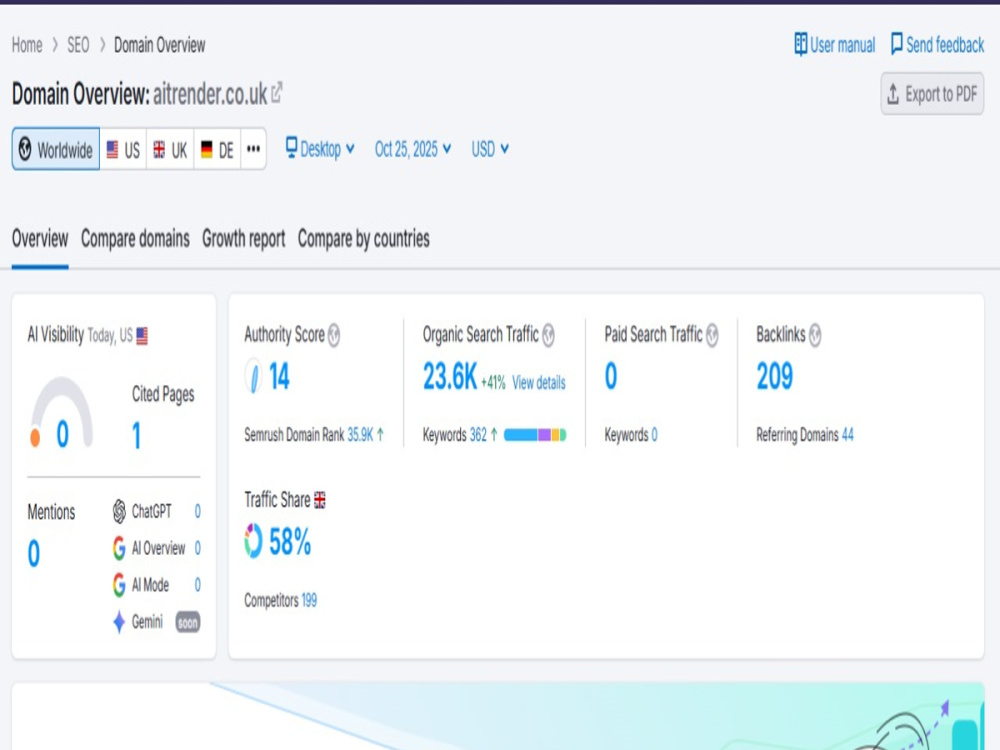This screenshot has height=750, width=1000.
Task: Click the AI Visibility gauge chart
Action: (62, 413)
